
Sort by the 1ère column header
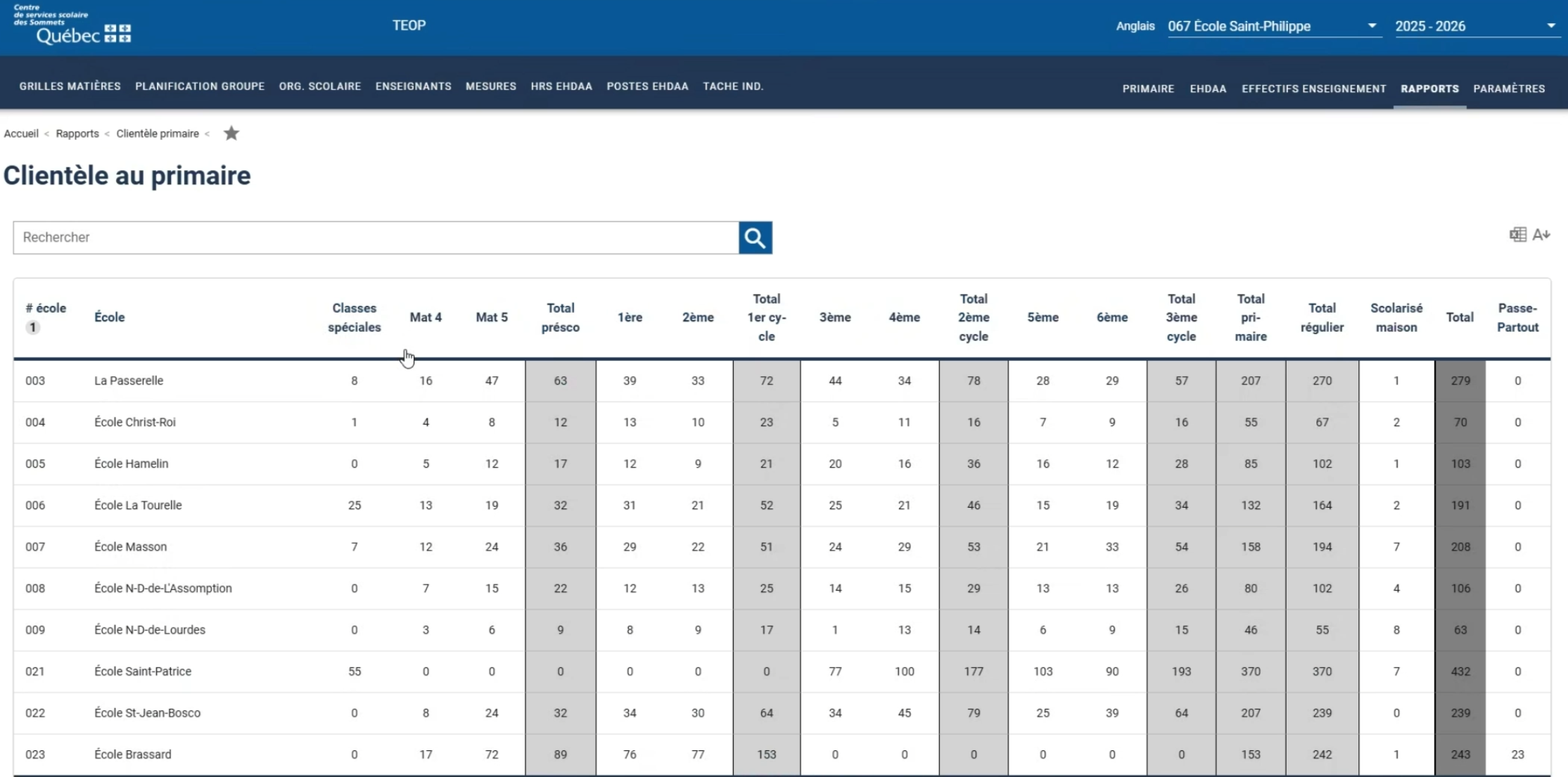(x=630, y=317)
